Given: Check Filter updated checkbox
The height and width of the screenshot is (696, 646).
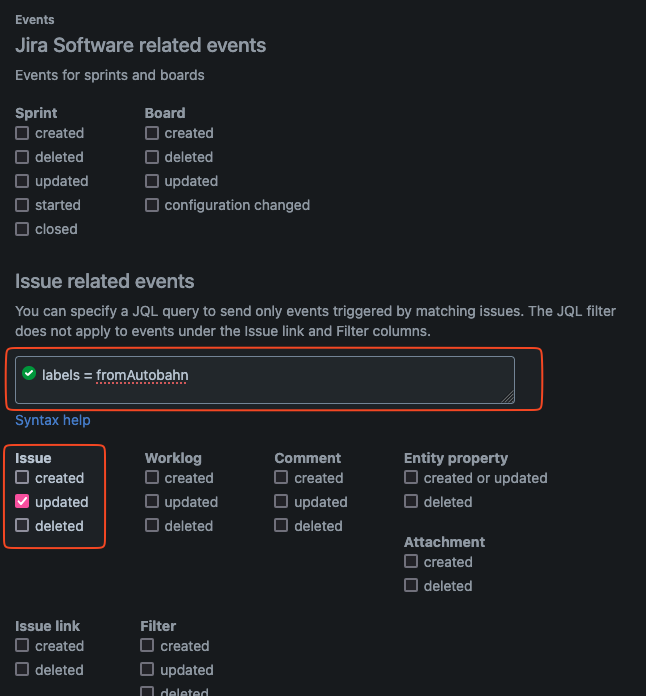Looking at the screenshot, I should pyautogui.click(x=147, y=669).
